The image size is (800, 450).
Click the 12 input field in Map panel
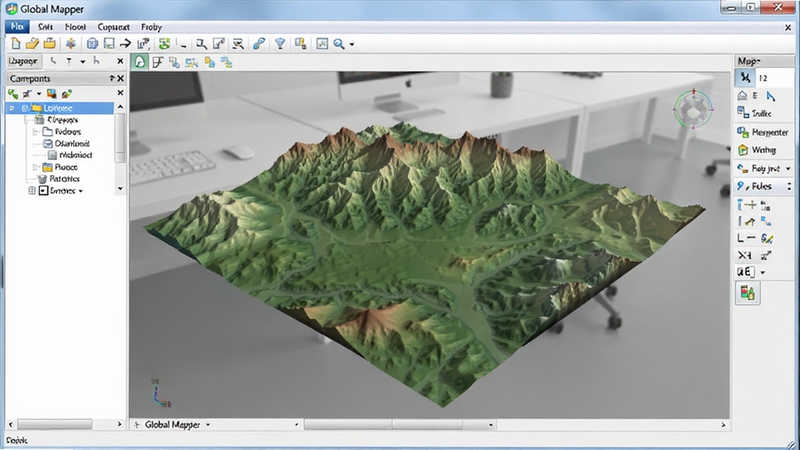click(x=775, y=78)
